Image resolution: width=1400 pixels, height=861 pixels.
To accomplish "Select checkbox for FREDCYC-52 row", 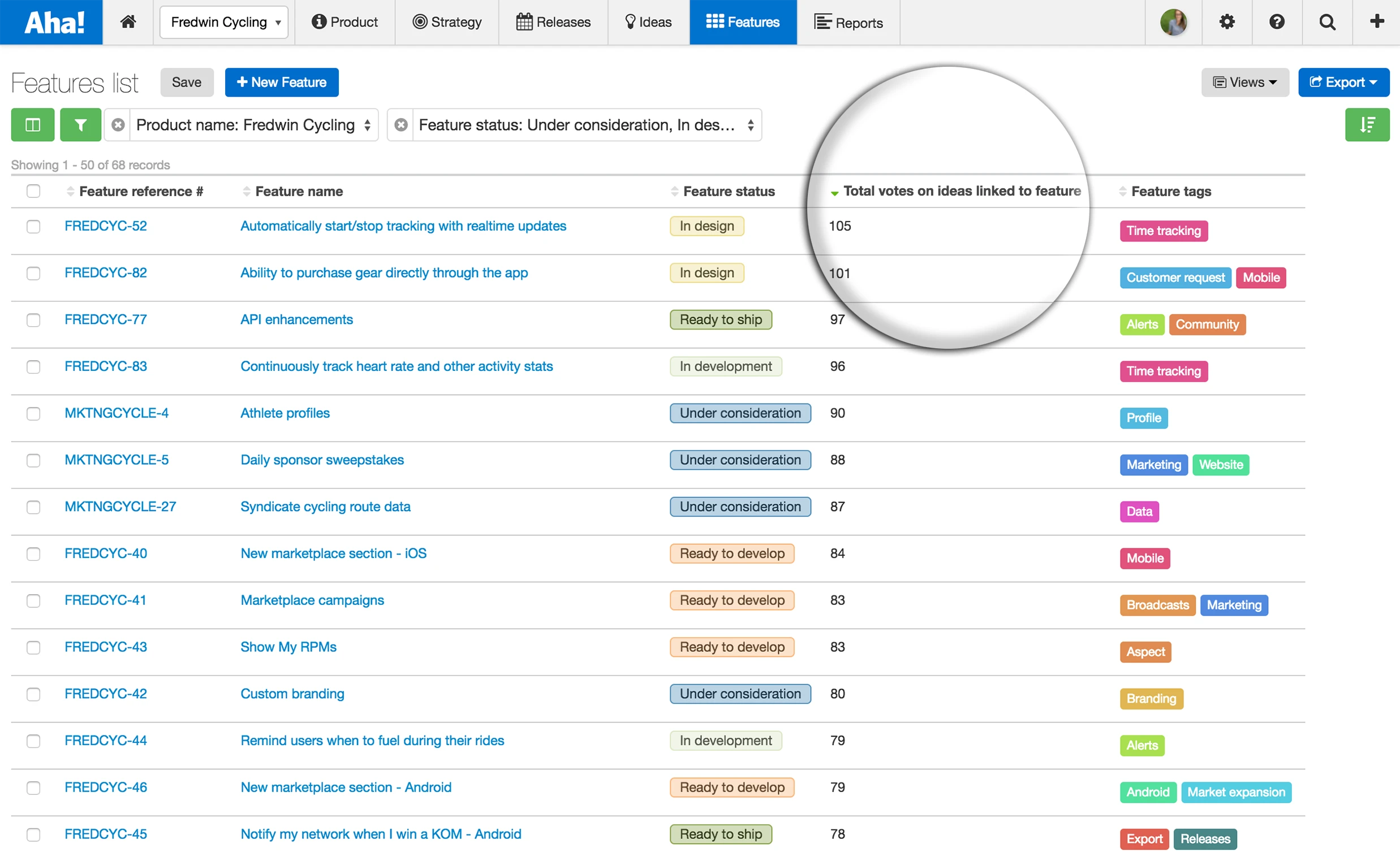I will click(33, 227).
